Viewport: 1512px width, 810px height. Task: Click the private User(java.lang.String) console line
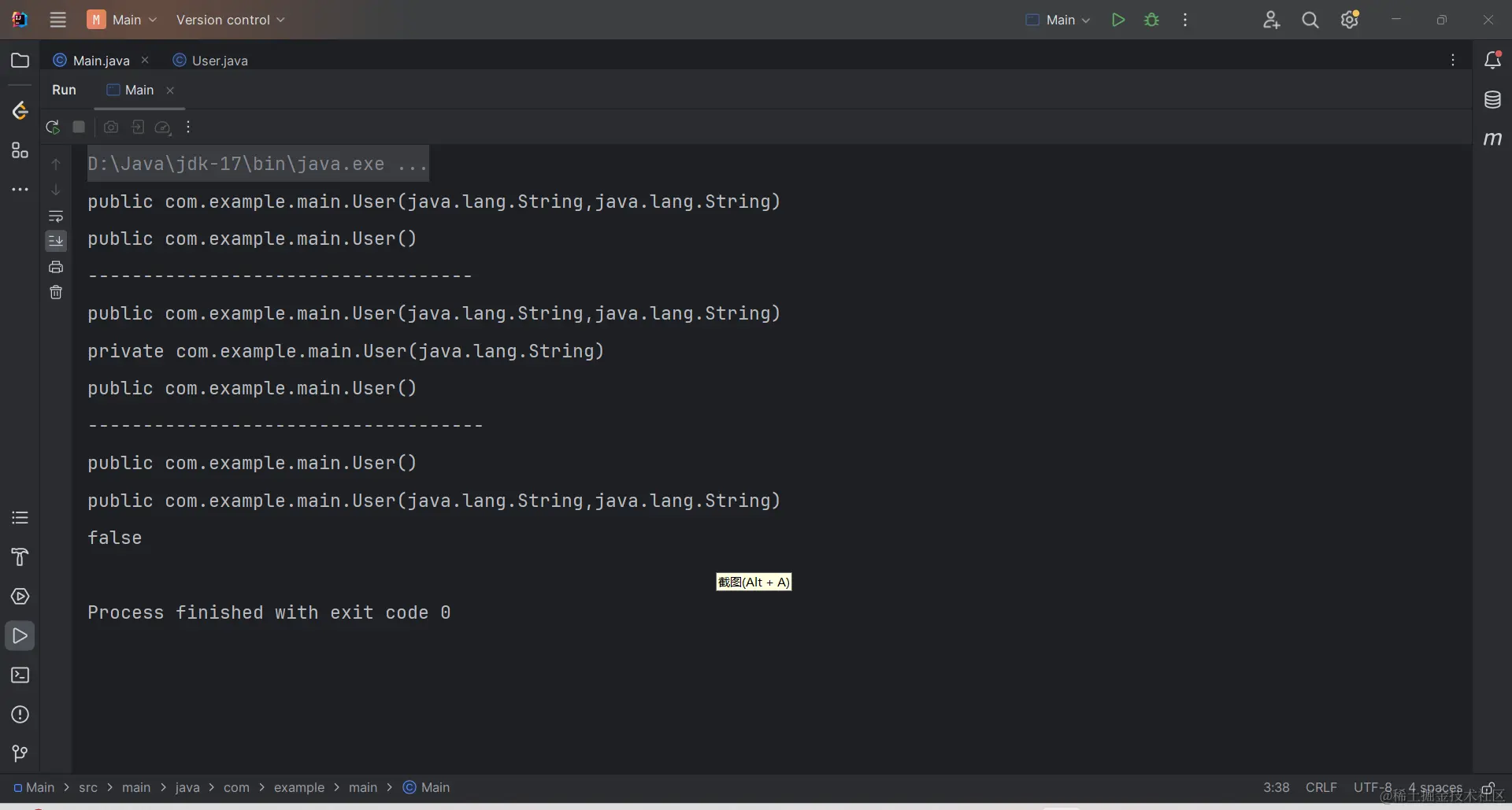pos(346,351)
